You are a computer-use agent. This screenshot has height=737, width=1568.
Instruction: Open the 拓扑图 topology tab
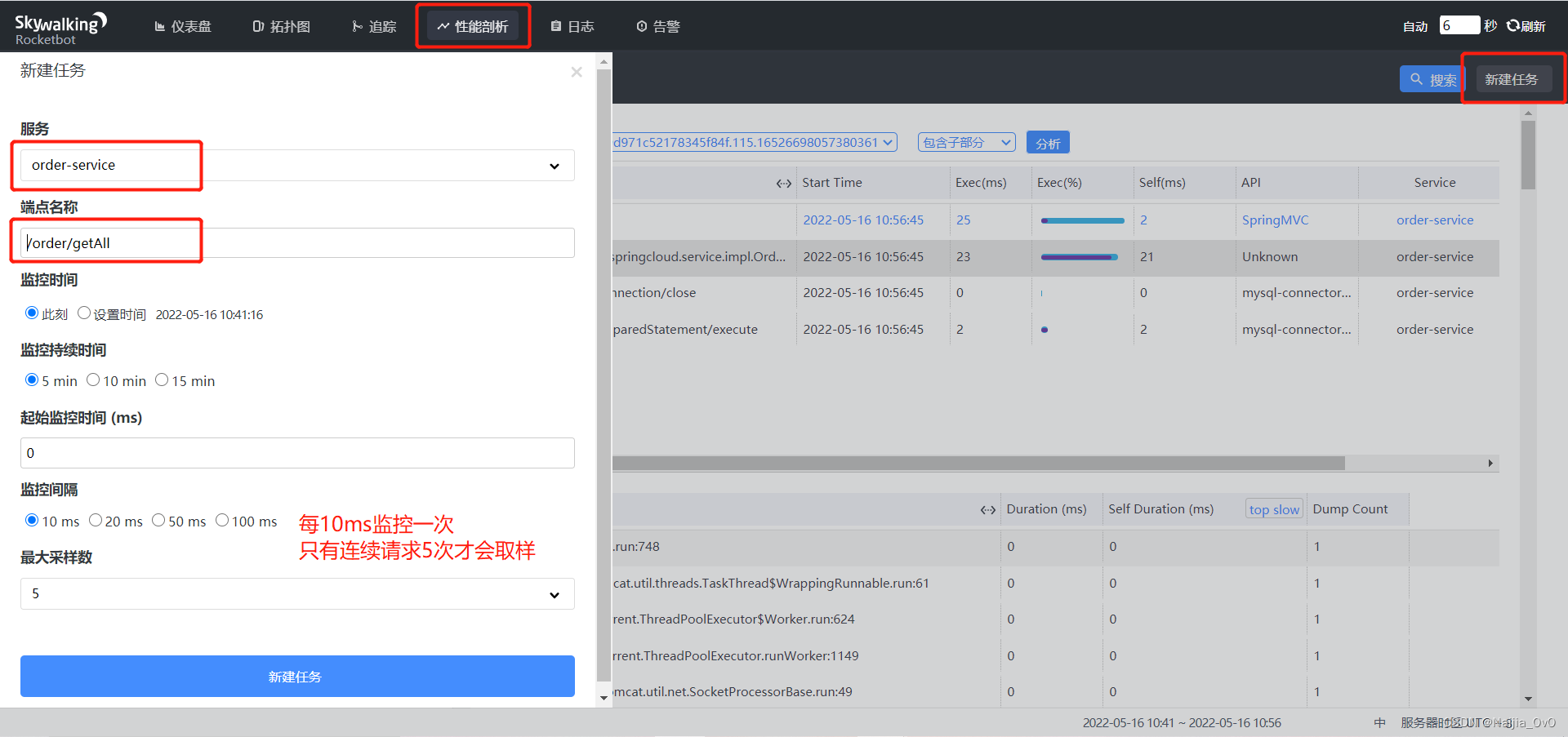(x=282, y=27)
